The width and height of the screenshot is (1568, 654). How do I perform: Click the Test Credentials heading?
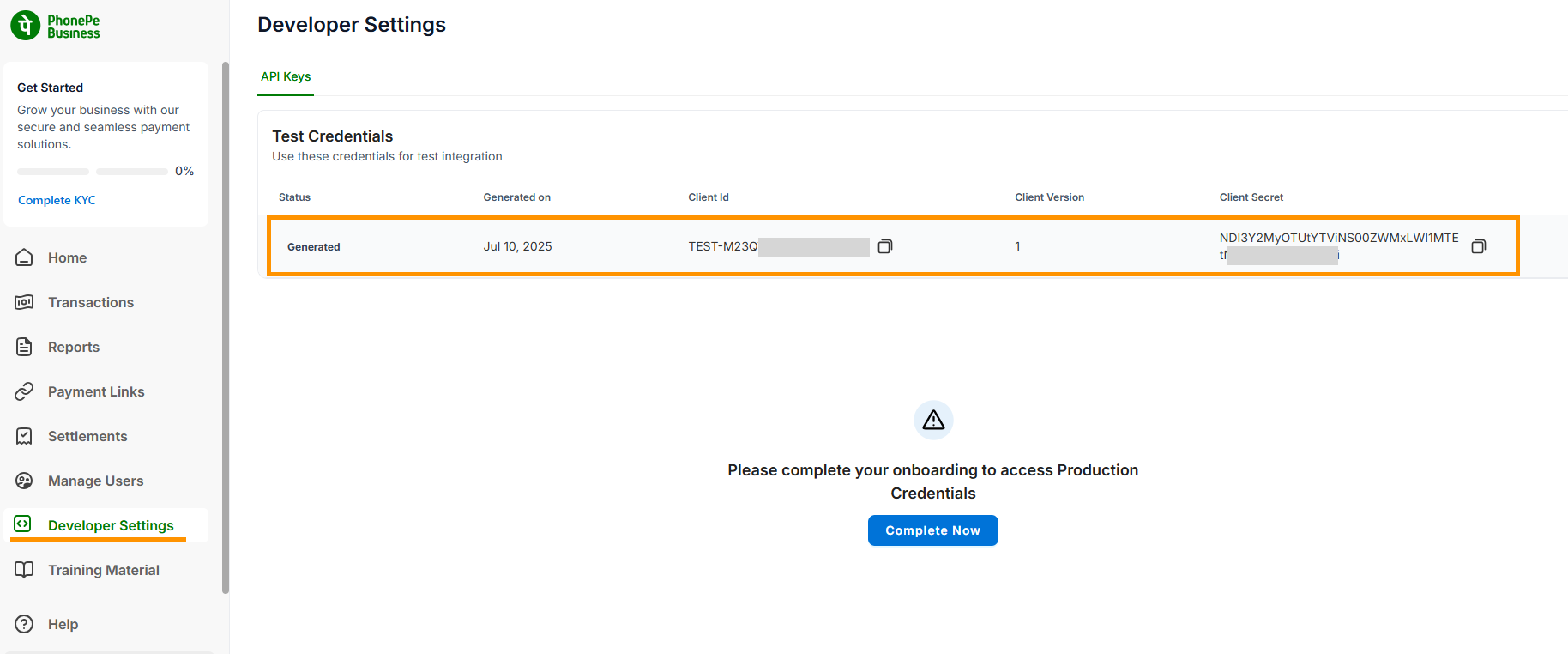tap(333, 136)
